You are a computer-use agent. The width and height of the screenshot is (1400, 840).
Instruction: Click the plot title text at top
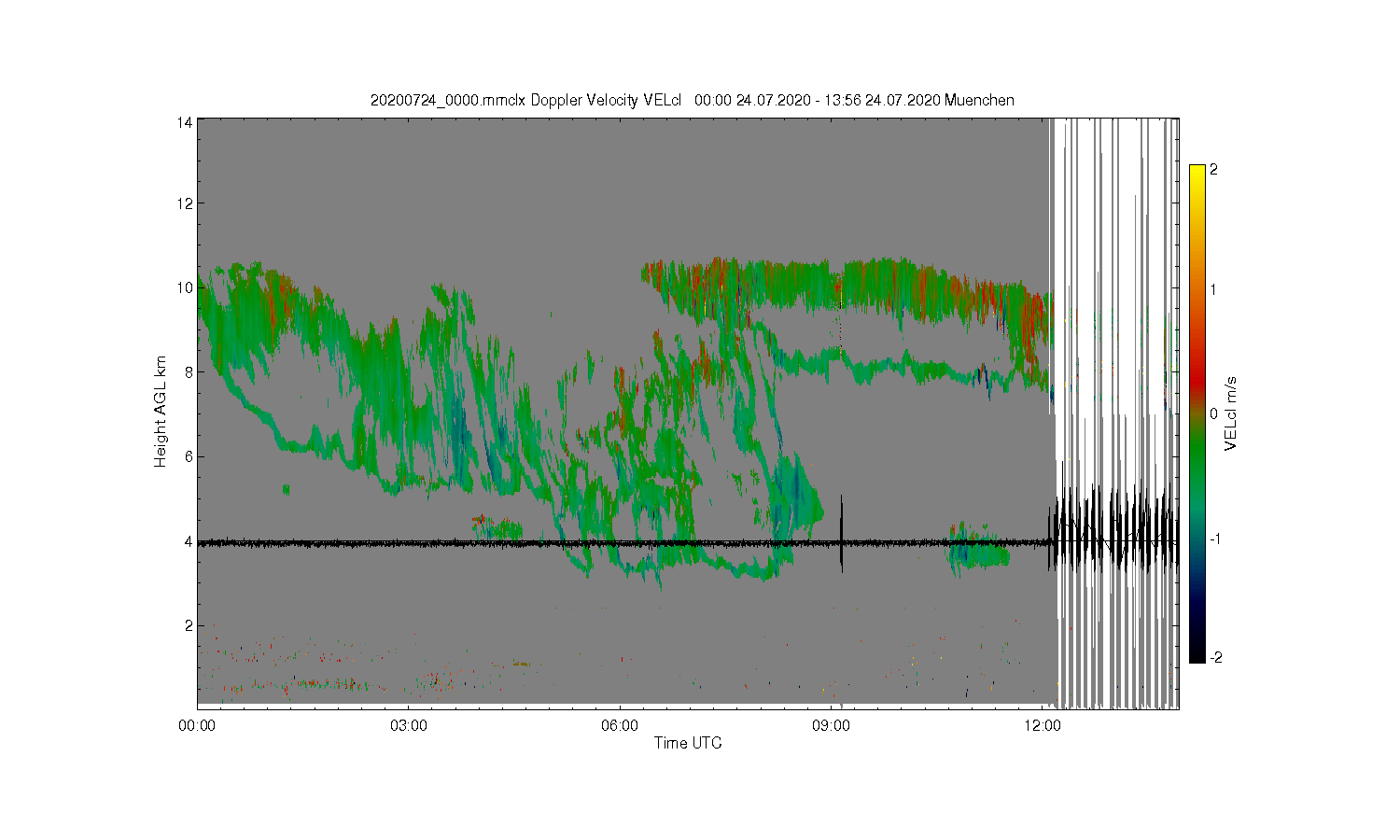[693, 100]
